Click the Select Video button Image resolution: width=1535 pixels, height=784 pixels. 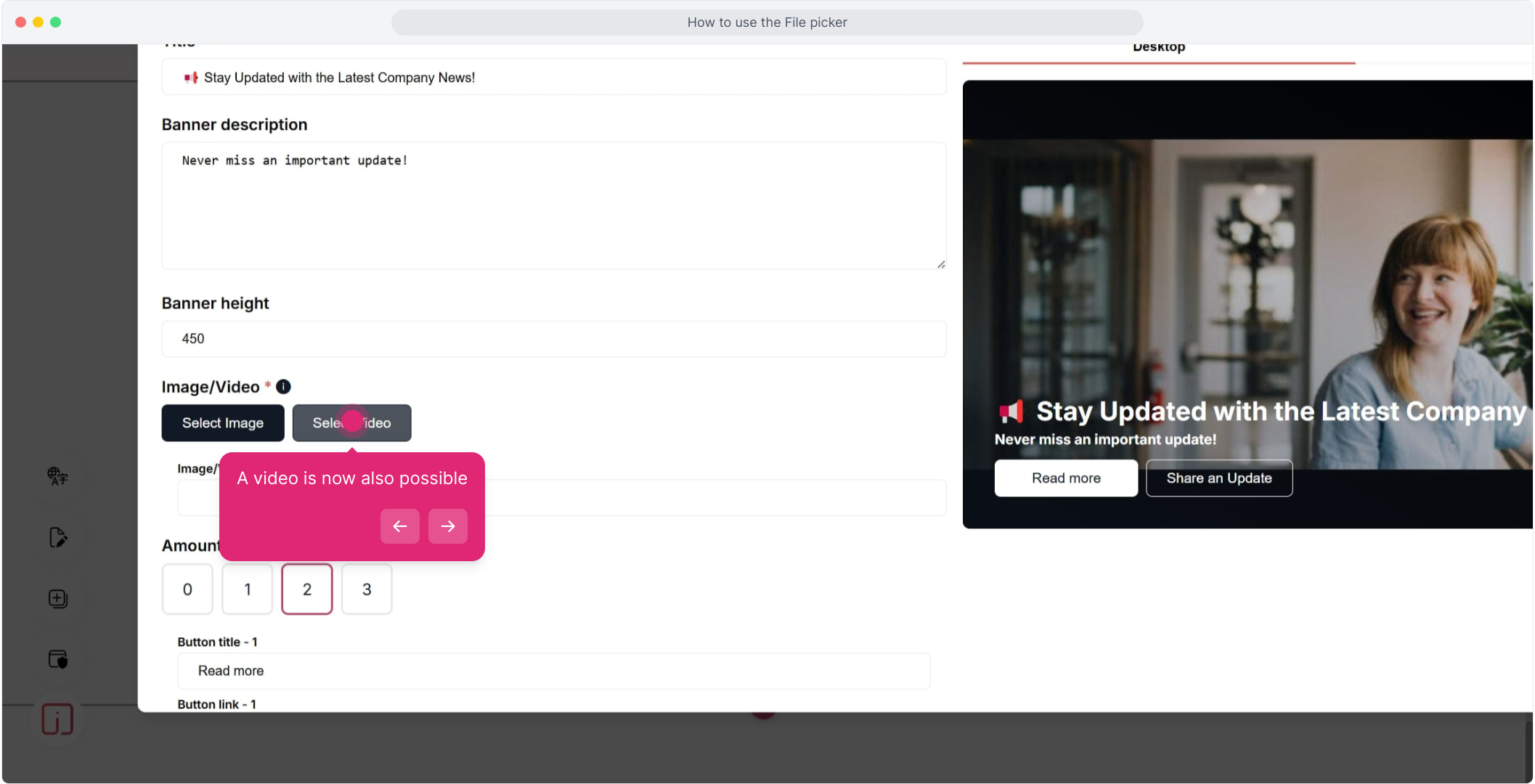point(351,423)
